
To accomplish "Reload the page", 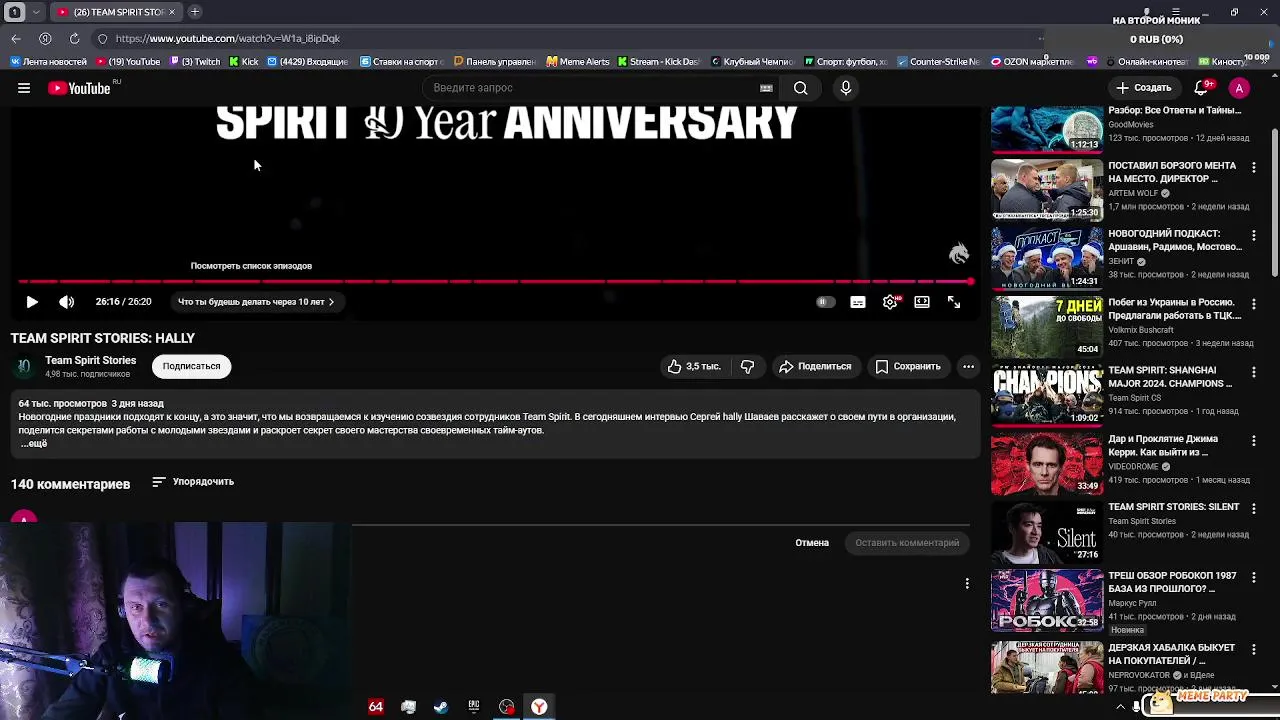I will [x=74, y=38].
